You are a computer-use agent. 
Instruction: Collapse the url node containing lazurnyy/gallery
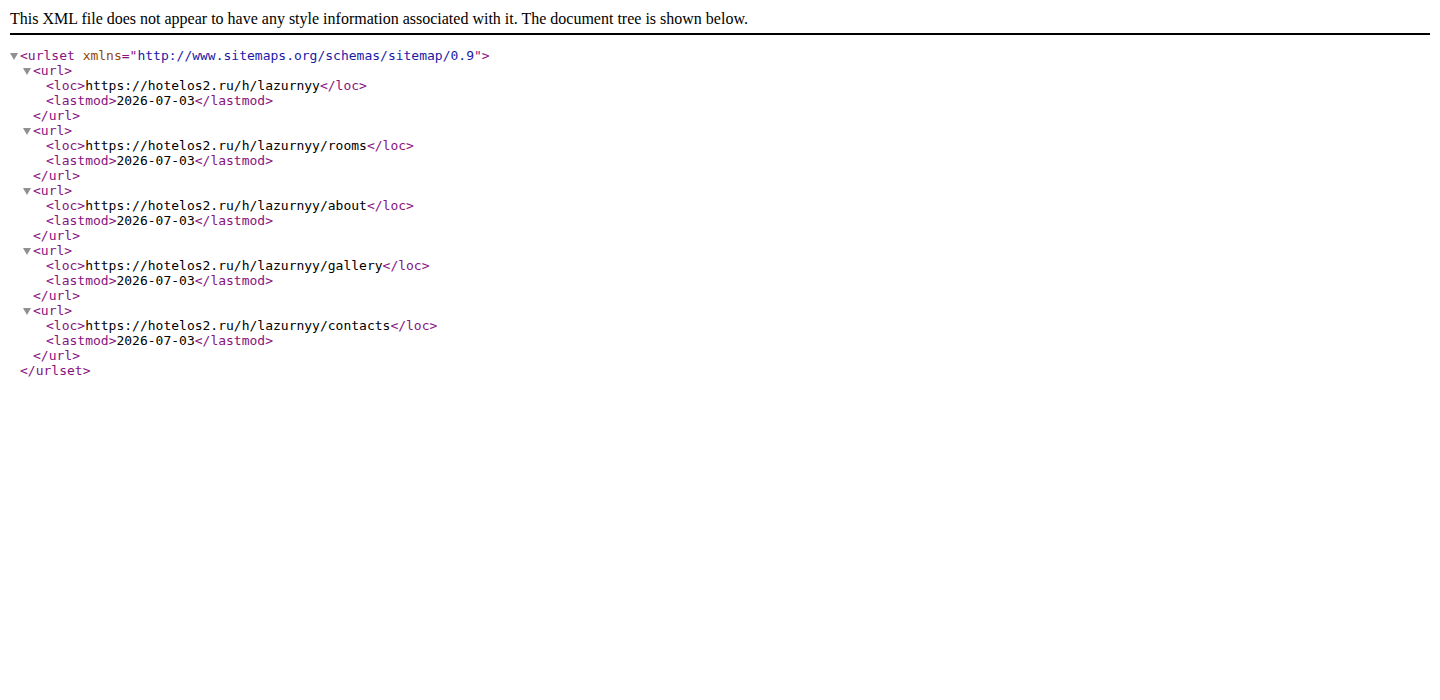coord(27,251)
